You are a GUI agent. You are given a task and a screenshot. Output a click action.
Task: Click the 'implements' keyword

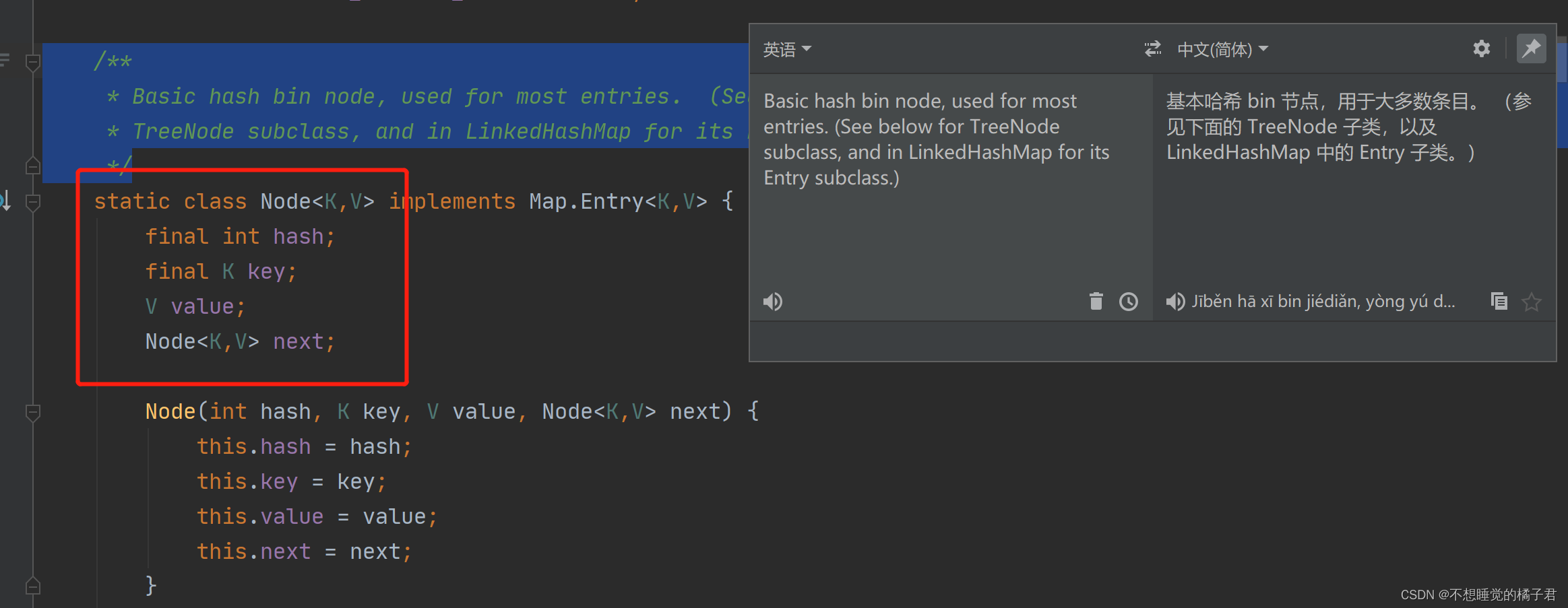coord(452,201)
